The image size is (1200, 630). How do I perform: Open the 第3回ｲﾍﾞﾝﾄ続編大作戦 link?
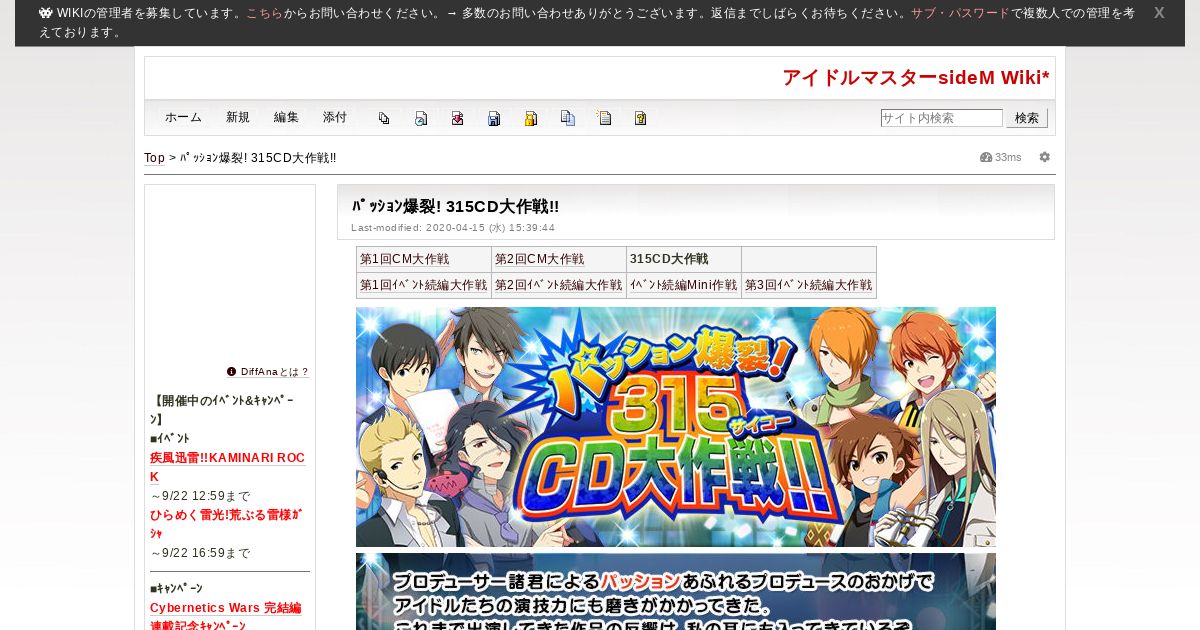[x=808, y=285]
